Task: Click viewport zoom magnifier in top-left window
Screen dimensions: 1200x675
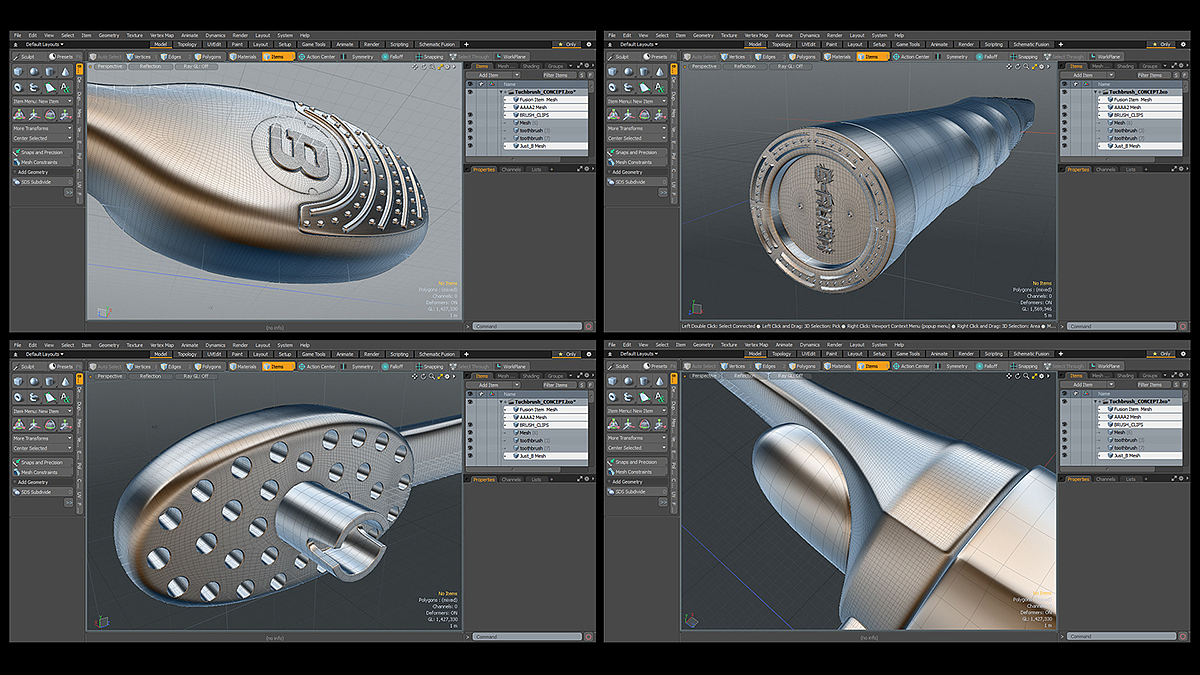Action: [432, 67]
